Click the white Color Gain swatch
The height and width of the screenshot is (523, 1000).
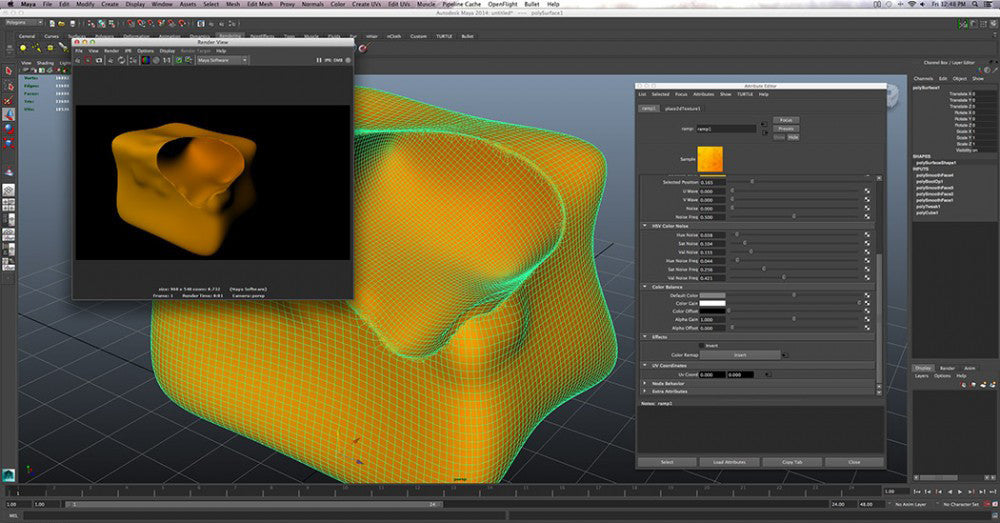711,303
